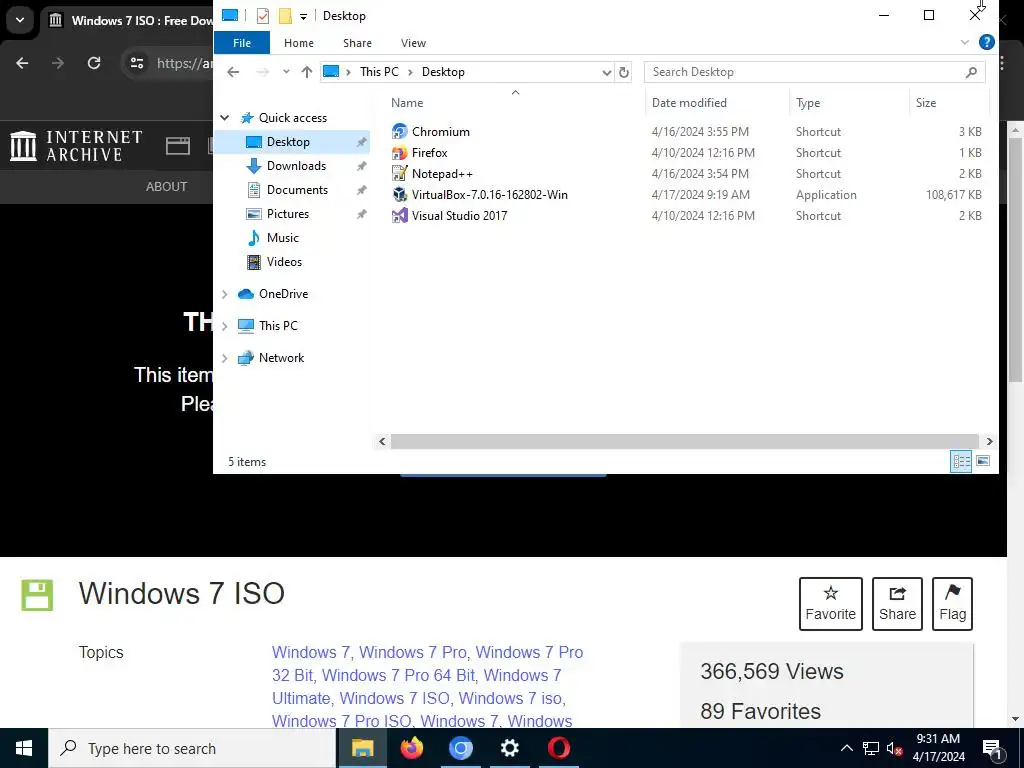The width and height of the screenshot is (1024, 768).
Task: Expand the OneDrive tree node
Action: point(225,294)
